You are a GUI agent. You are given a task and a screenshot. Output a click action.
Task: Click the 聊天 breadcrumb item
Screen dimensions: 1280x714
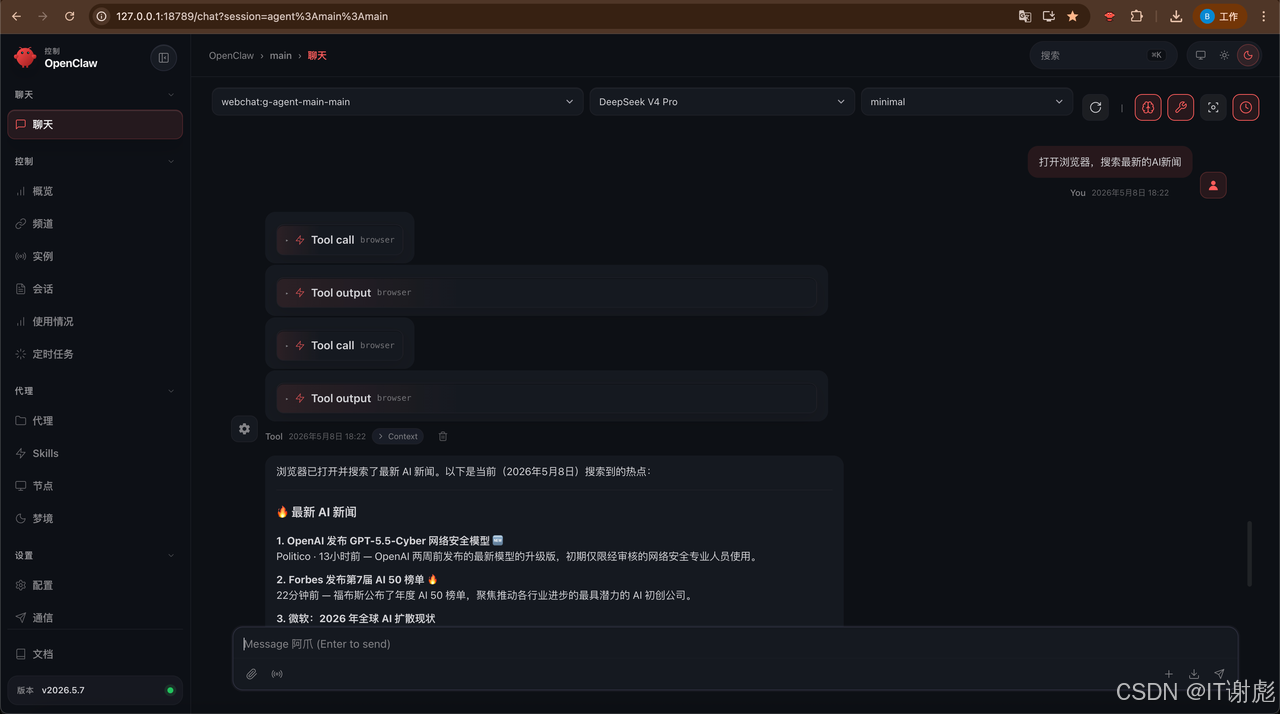tap(317, 56)
